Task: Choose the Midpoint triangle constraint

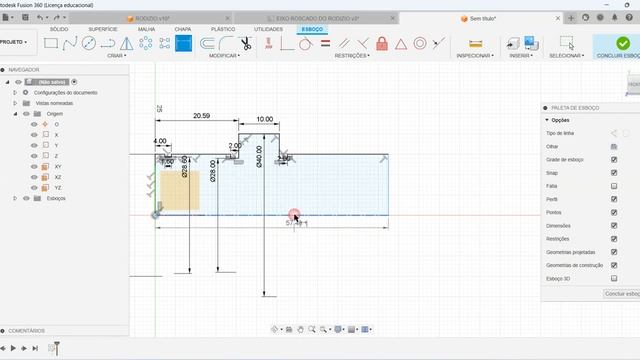Action: (x=401, y=44)
